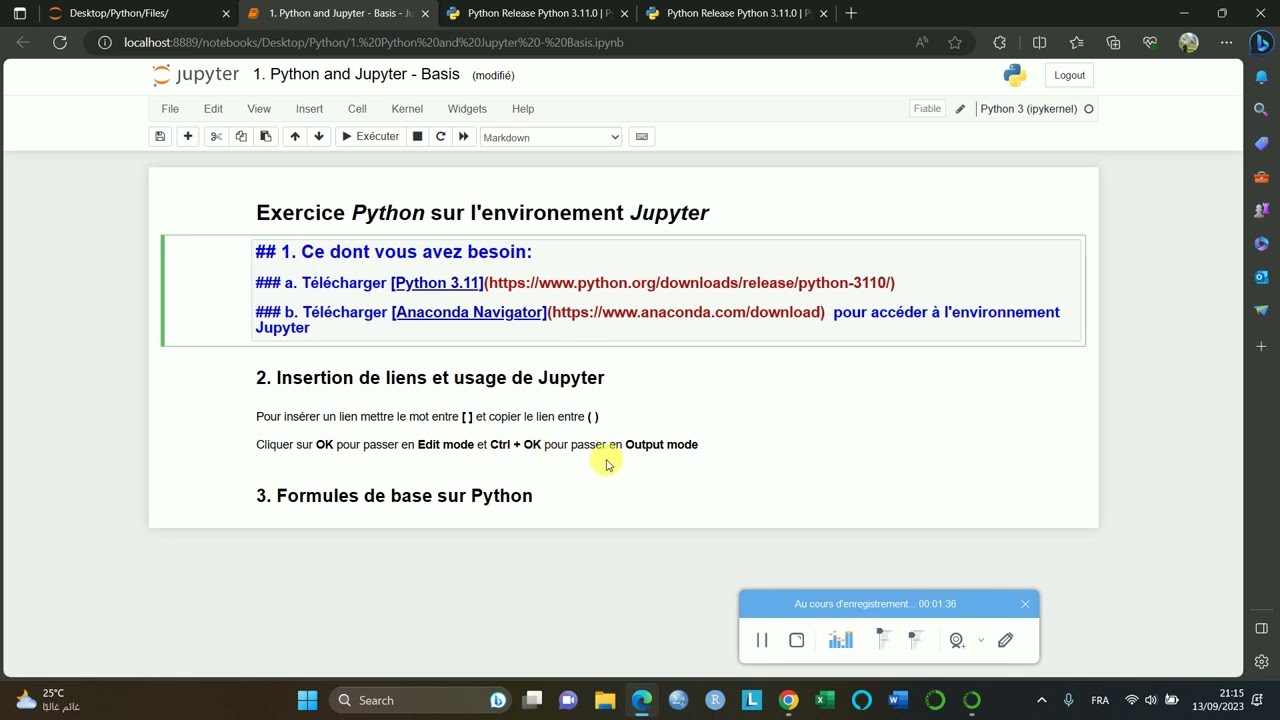
Task: Copy the selected cell in the Jupyter toolbar
Action: pos(241,137)
